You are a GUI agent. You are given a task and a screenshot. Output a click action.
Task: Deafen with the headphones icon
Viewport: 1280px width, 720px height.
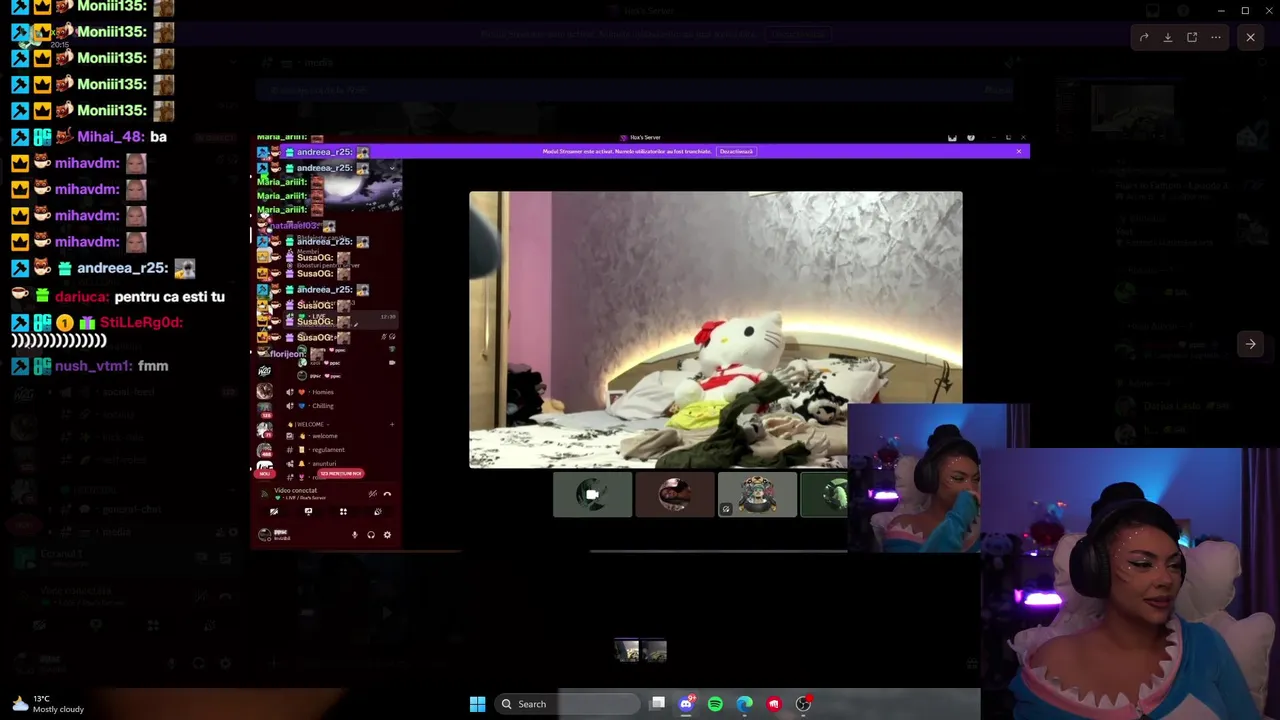371,535
